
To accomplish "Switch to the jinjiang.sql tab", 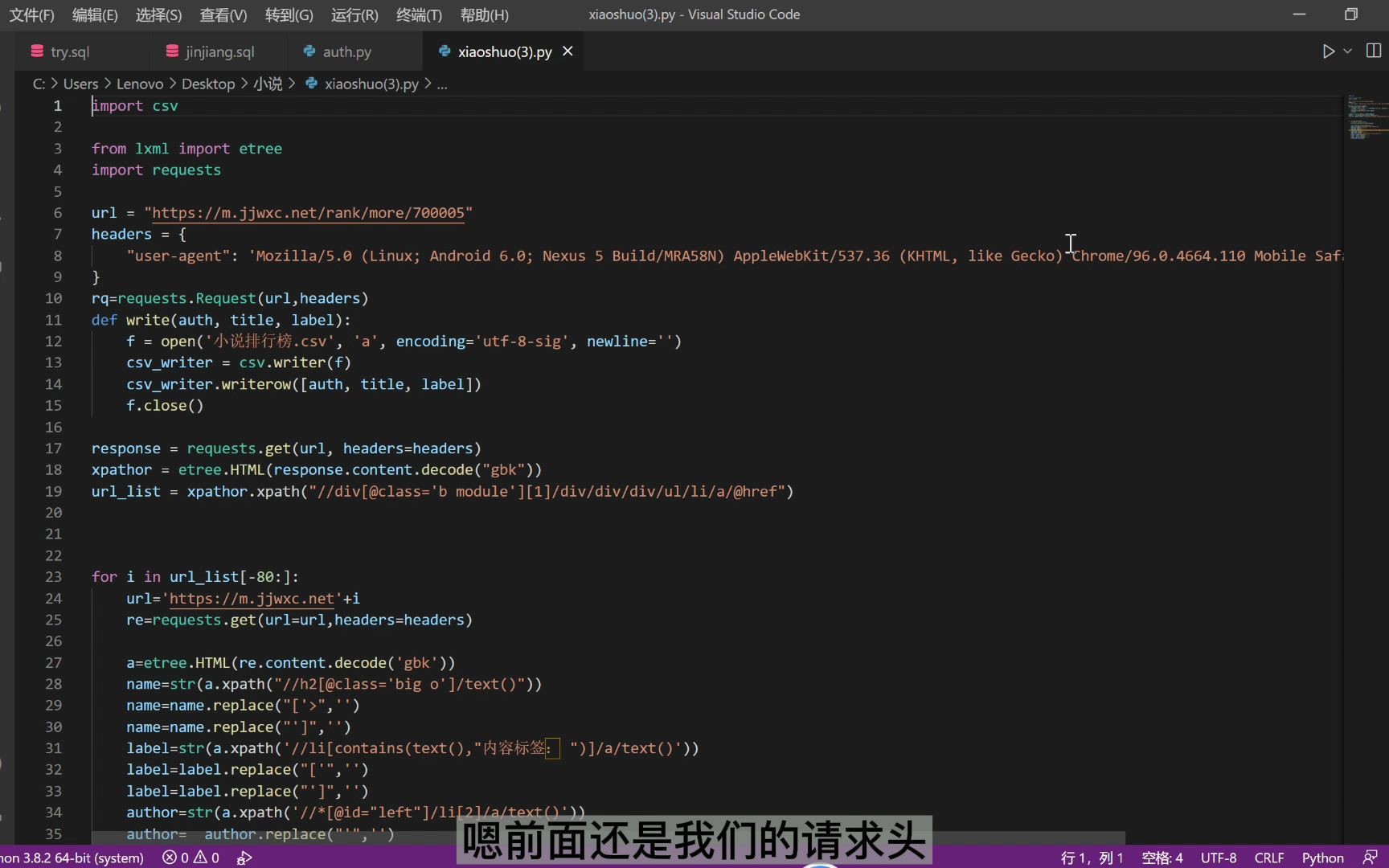I will [x=219, y=51].
